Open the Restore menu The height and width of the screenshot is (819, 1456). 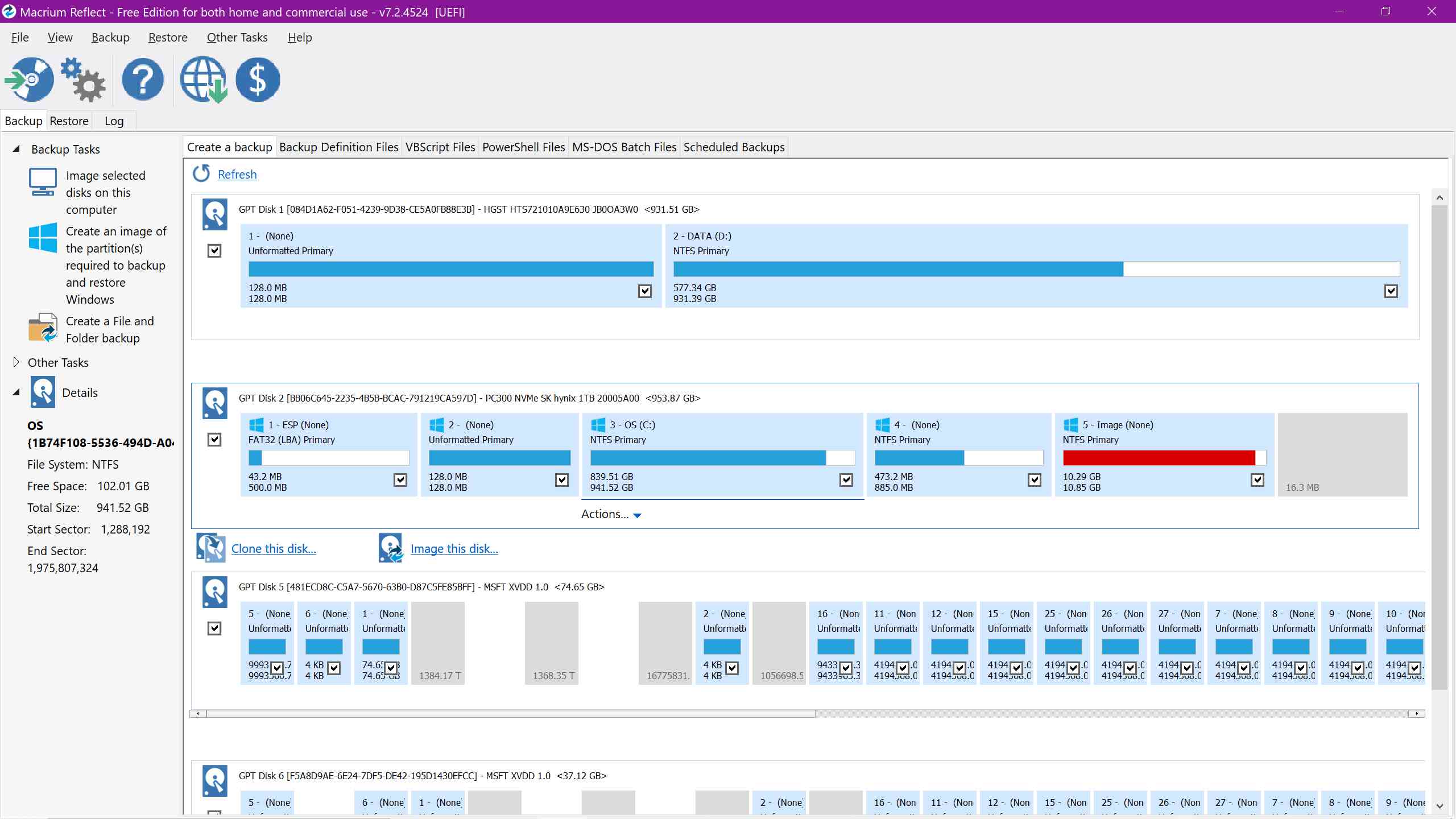tap(168, 38)
